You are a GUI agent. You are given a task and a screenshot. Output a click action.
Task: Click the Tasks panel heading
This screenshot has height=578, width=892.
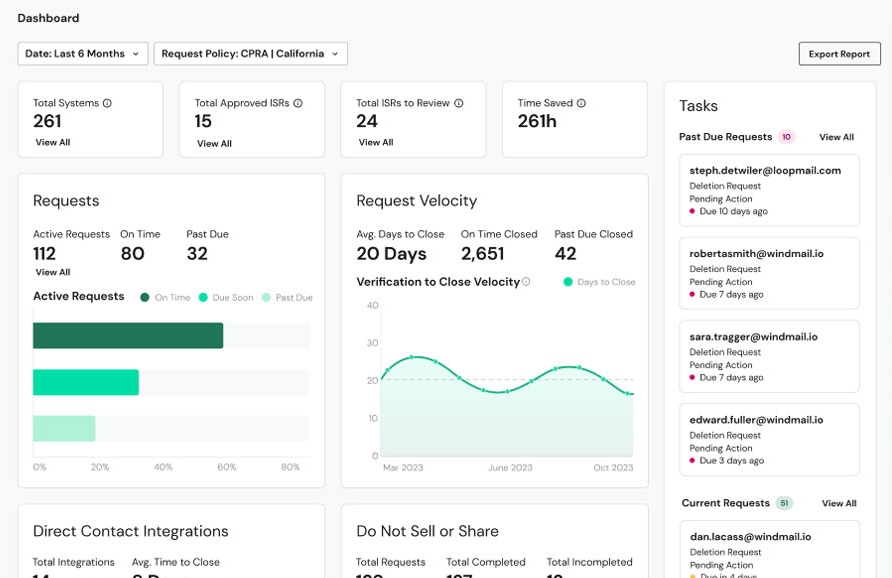[x=699, y=106]
